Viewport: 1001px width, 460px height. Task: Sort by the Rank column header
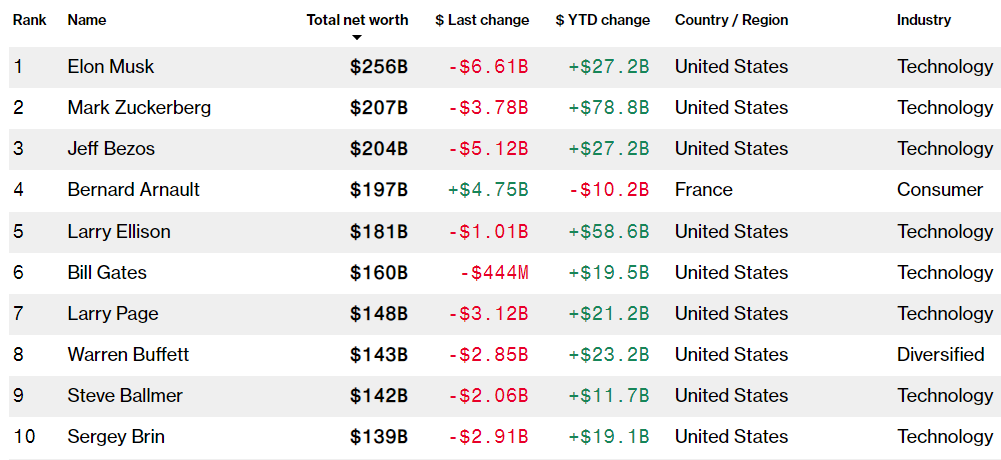click(x=30, y=20)
